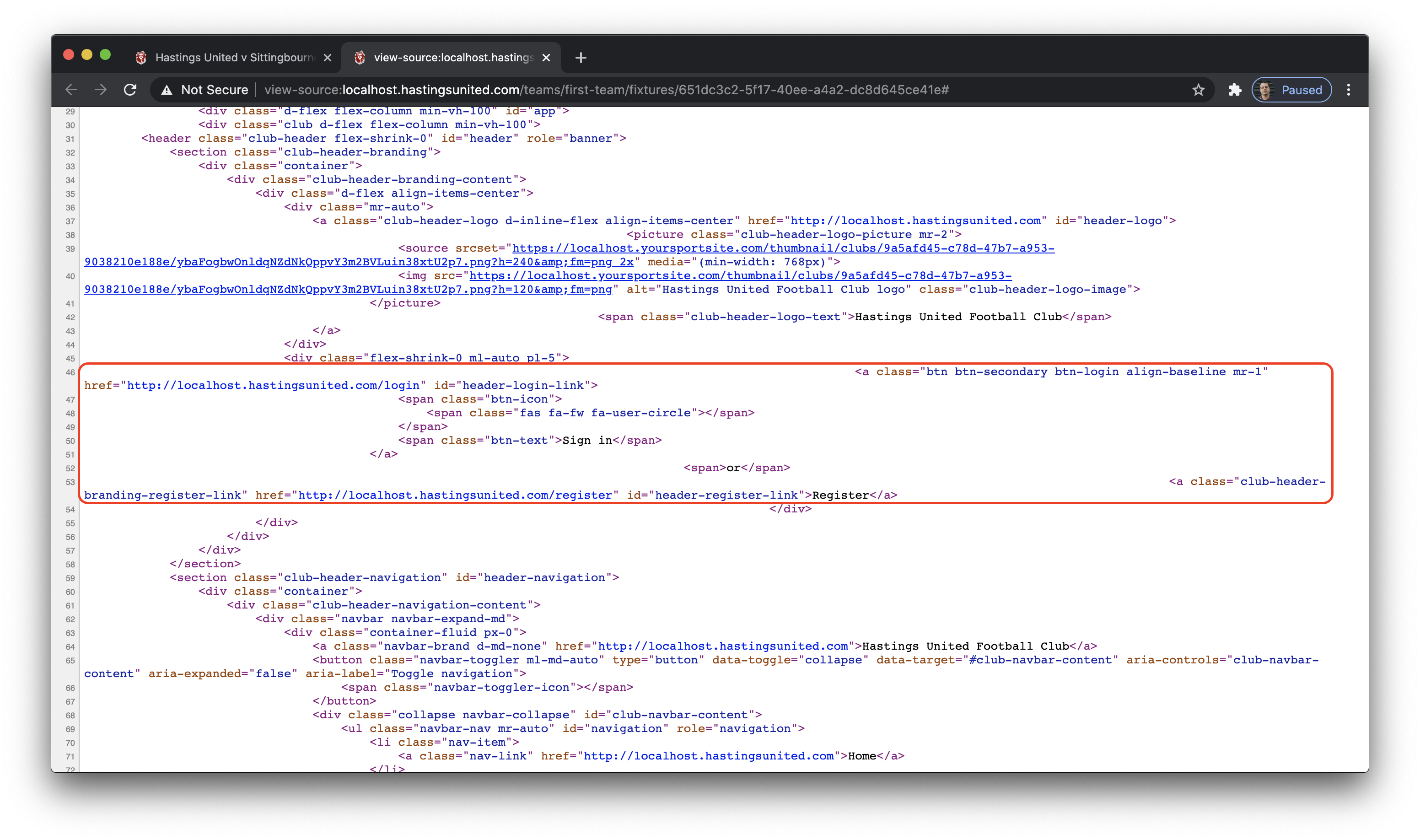This screenshot has width=1420, height=840.
Task: Open the Extensions puzzle-piece menu
Action: 1234,90
